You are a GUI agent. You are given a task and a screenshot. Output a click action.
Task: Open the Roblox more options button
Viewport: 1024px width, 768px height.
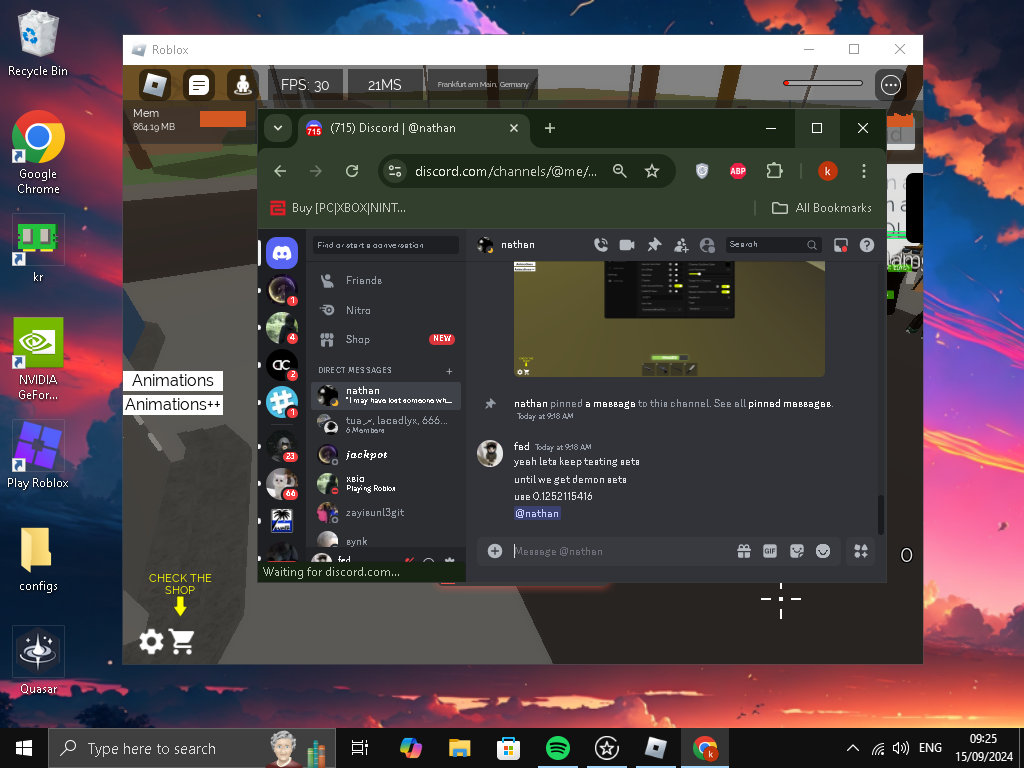pos(891,85)
